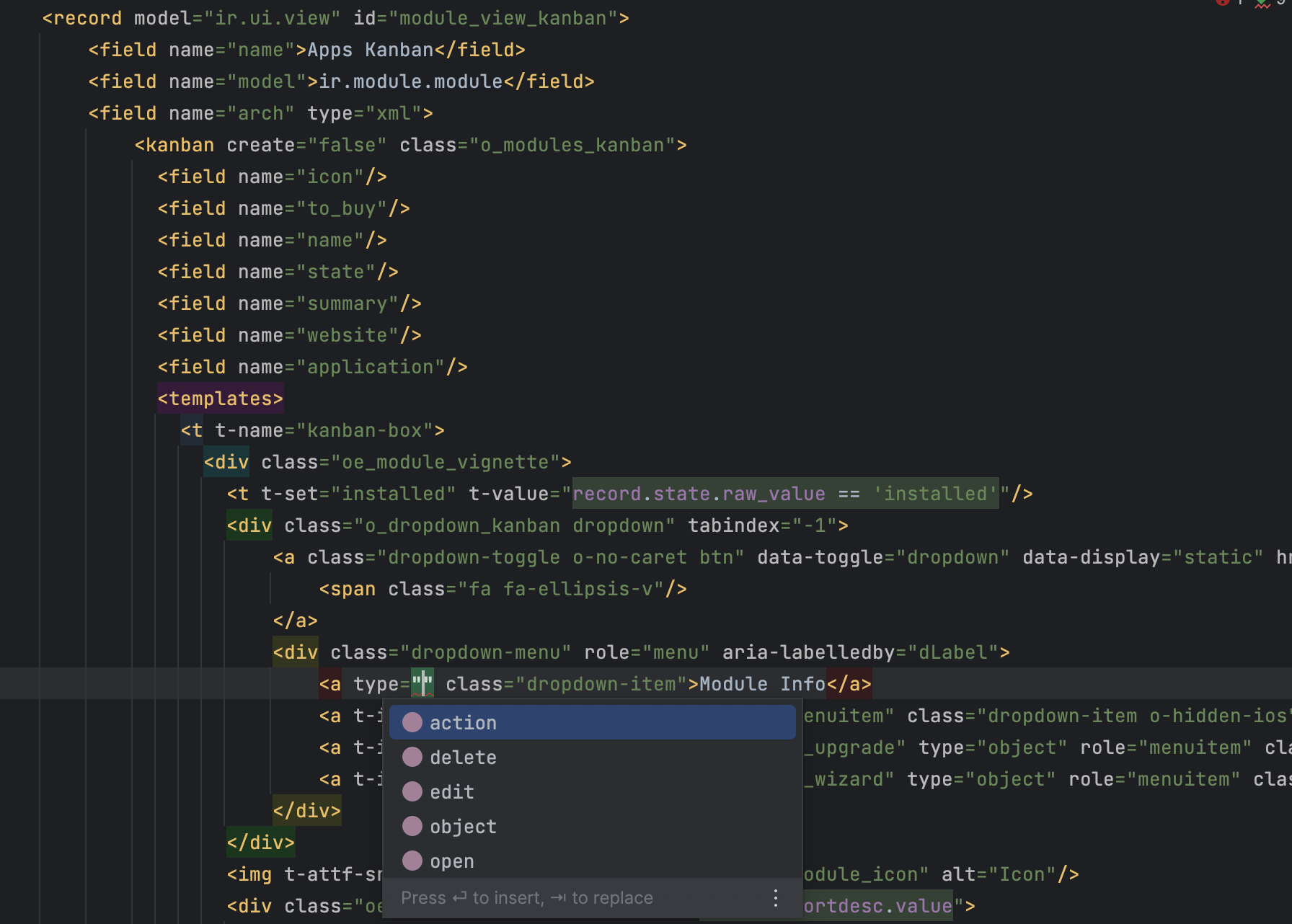This screenshot has height=924, width=1292.
Task: Click the pink circle icon beside "delete"
Action: coord(412,757)
